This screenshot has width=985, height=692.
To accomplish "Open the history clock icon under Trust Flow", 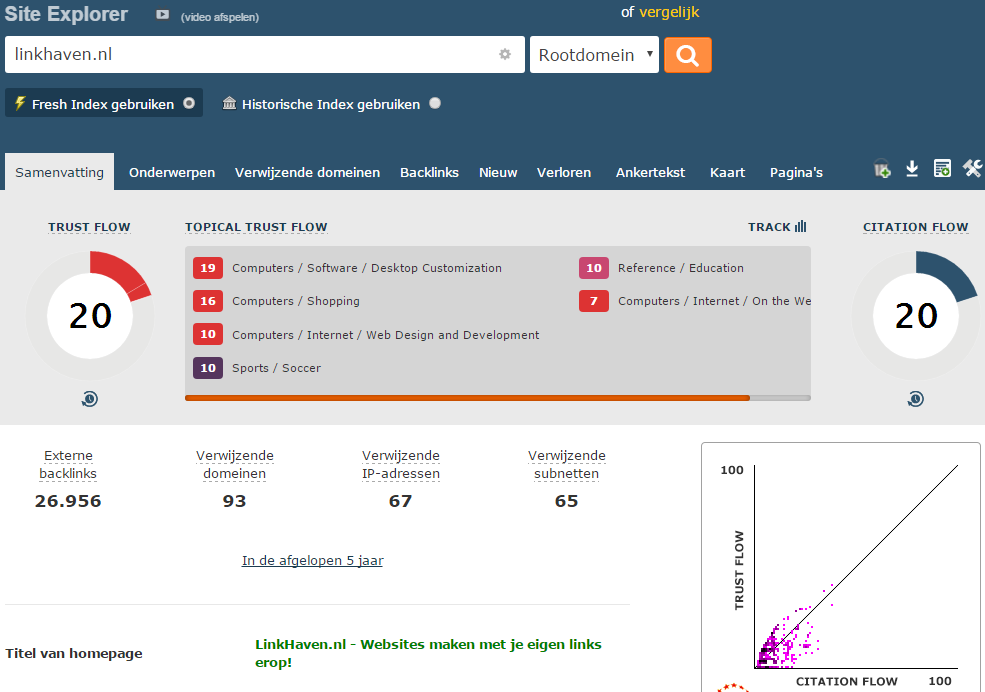I will pyautogui.click(x=90, y=399).
